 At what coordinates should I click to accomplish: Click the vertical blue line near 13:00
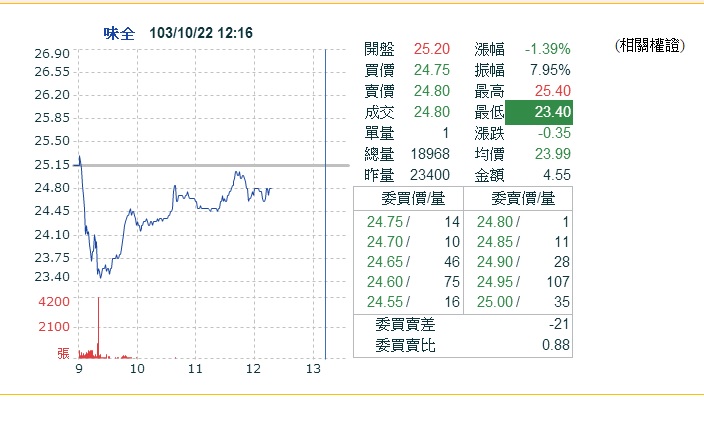click(326, 204)
